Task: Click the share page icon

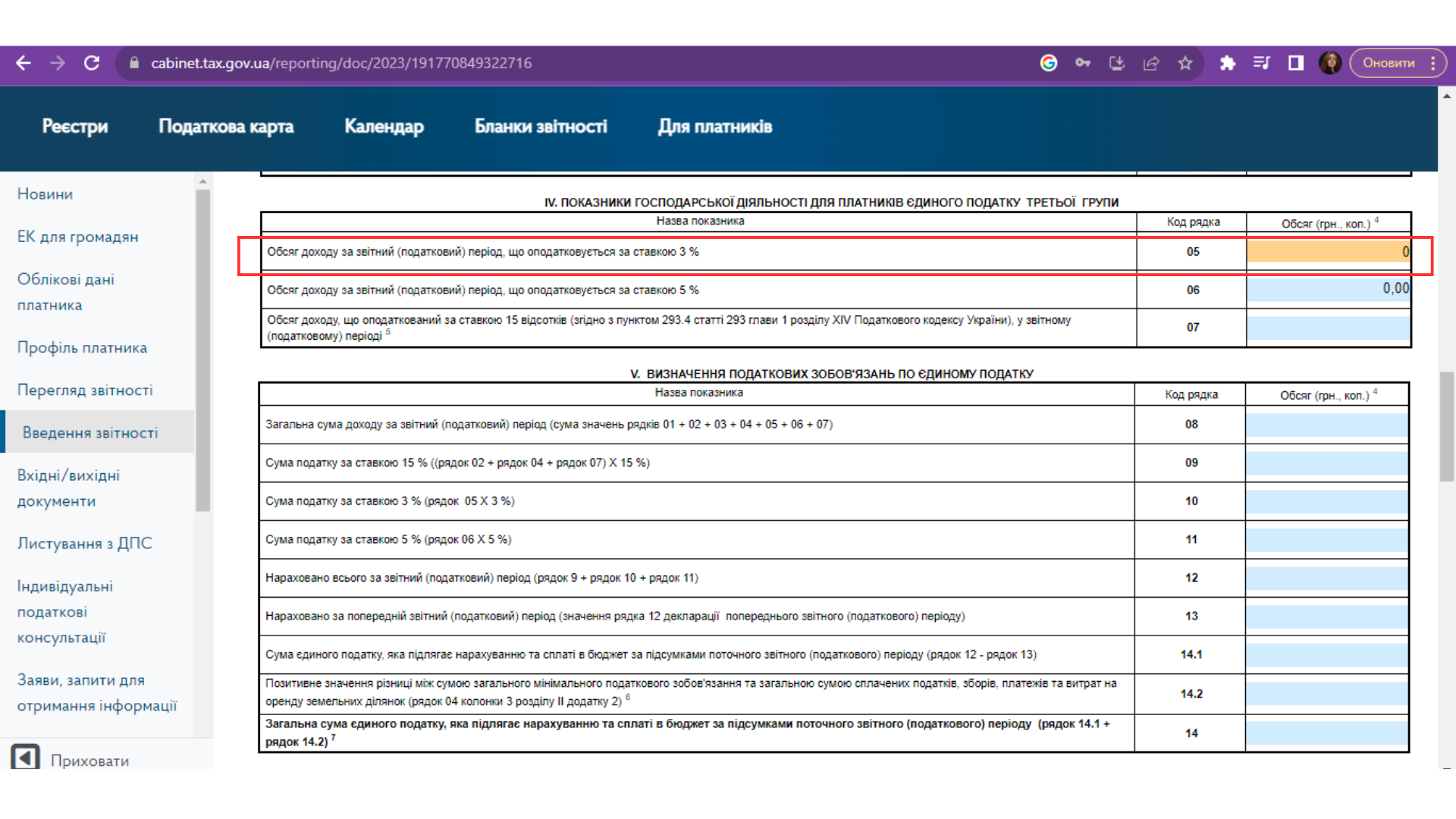Action: point(1151,63)
